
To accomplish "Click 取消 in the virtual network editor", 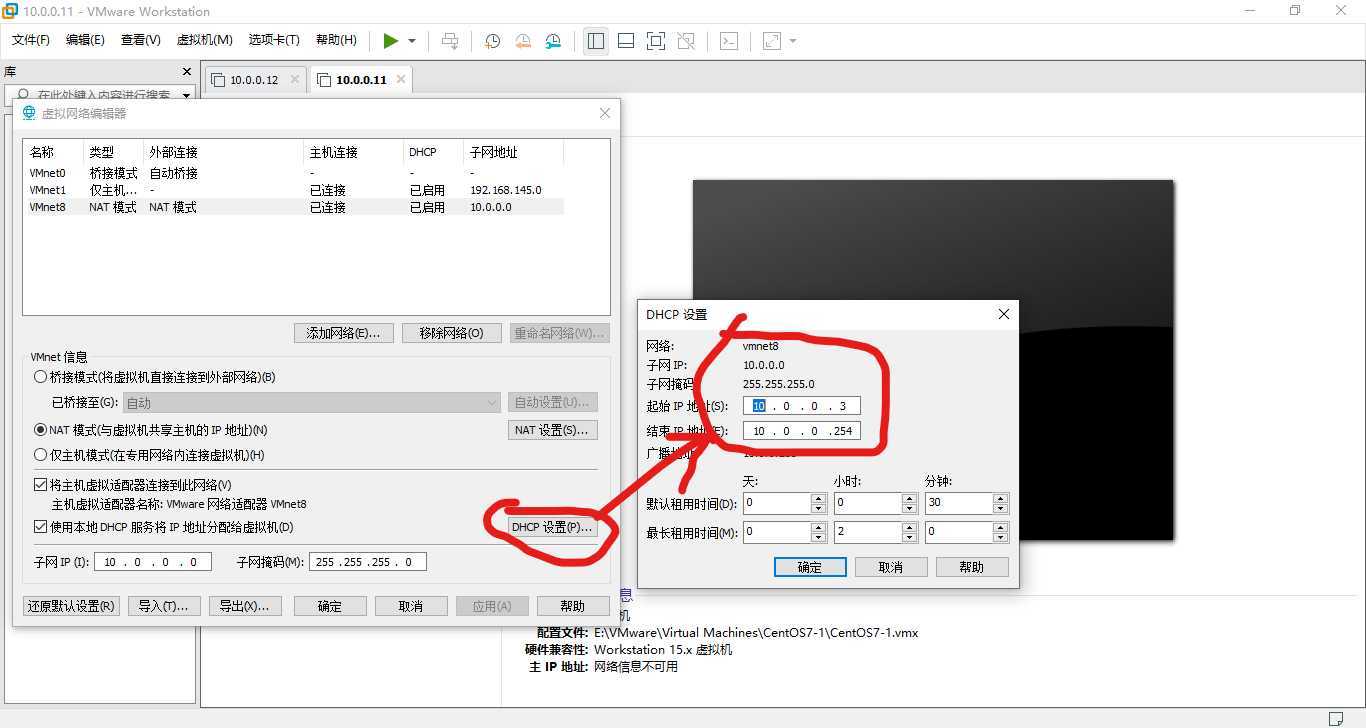I will [411, 606].
